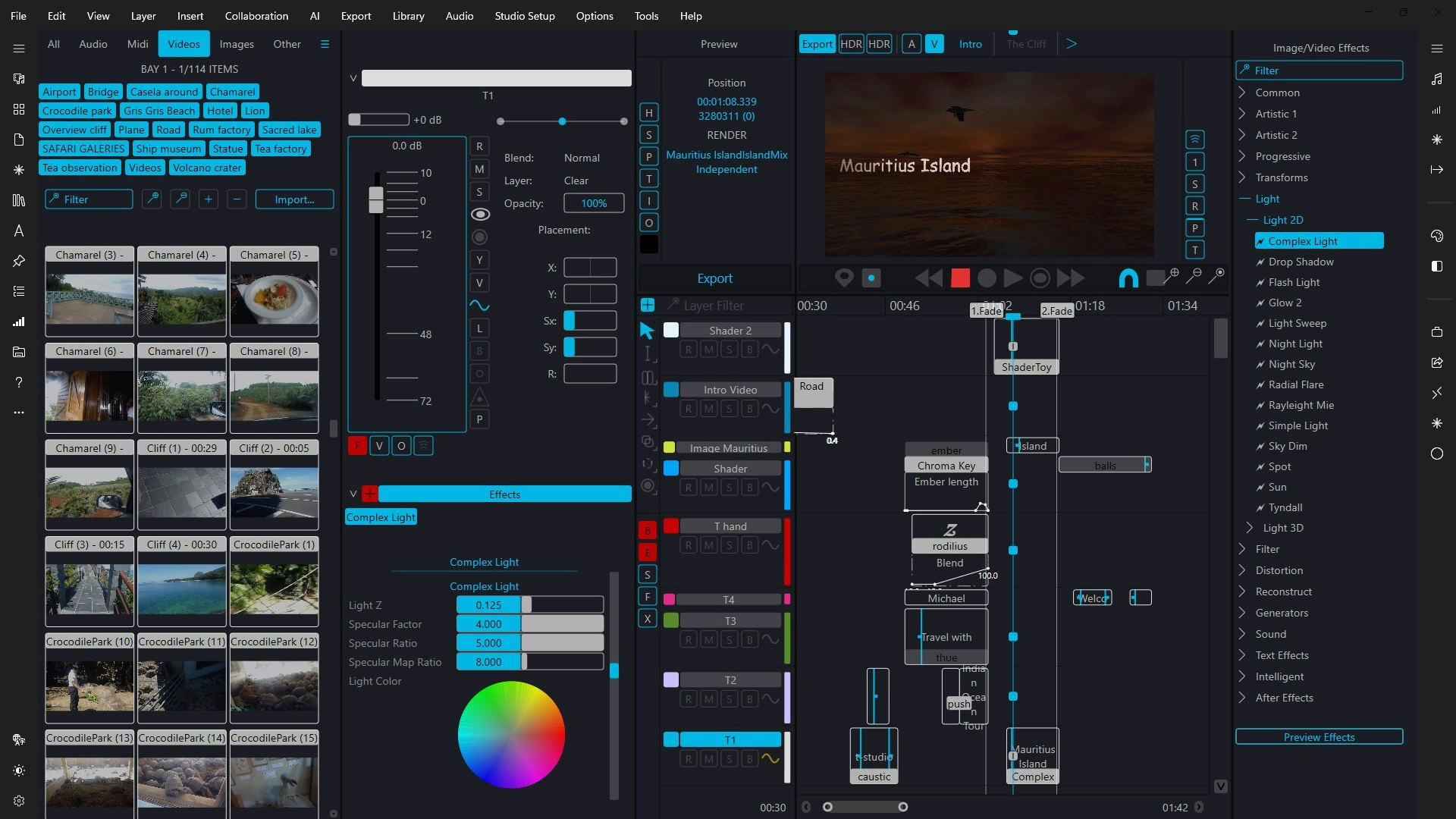
Task: Click the Preview Effects button
Action: pos(1319,736)
